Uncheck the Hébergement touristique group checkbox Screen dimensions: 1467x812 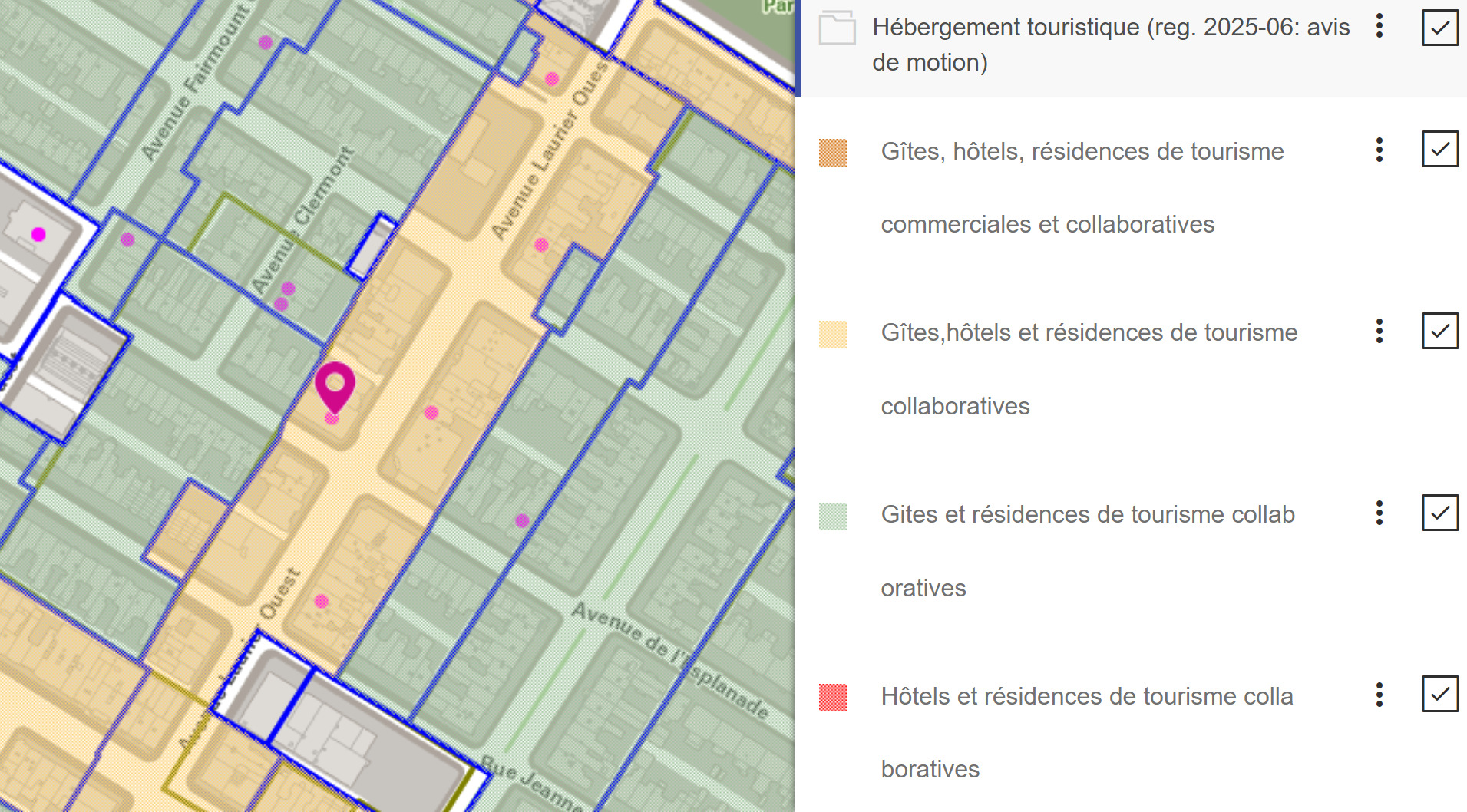tap(1440, 28)
